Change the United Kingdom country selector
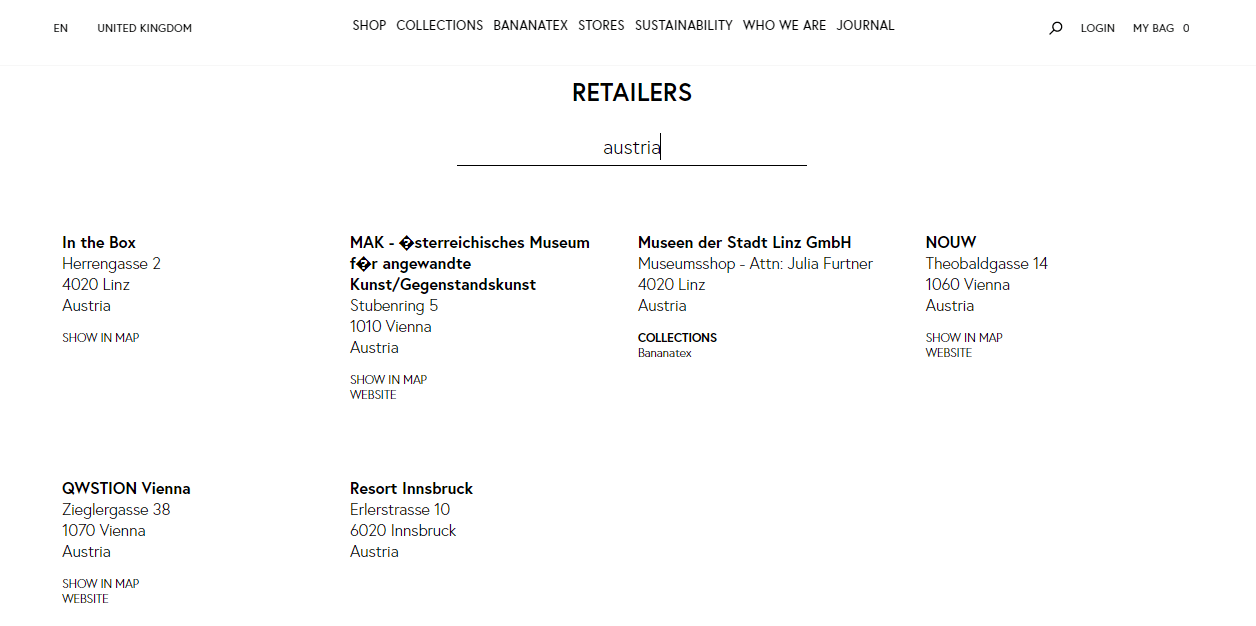 click(144, 28)
